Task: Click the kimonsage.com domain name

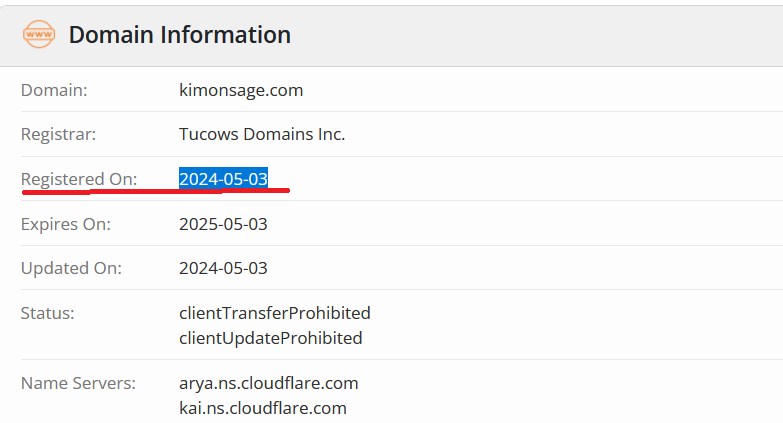Action: (241, 90)
